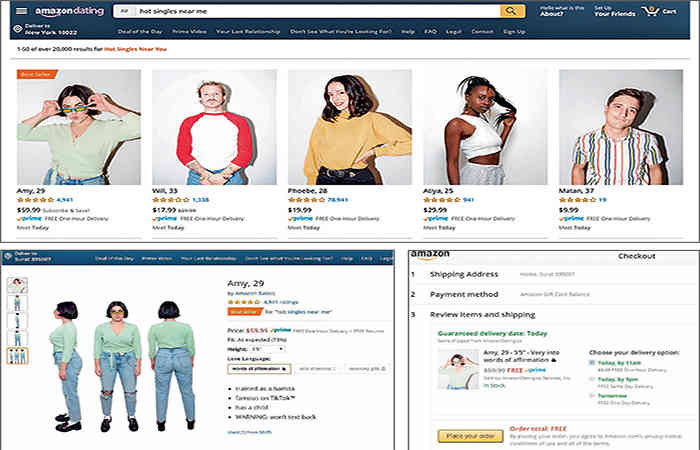700x450 pixels.
Task: Click the yellow search magnifier button
Action: pyautogui.click(x=512, y=11)
